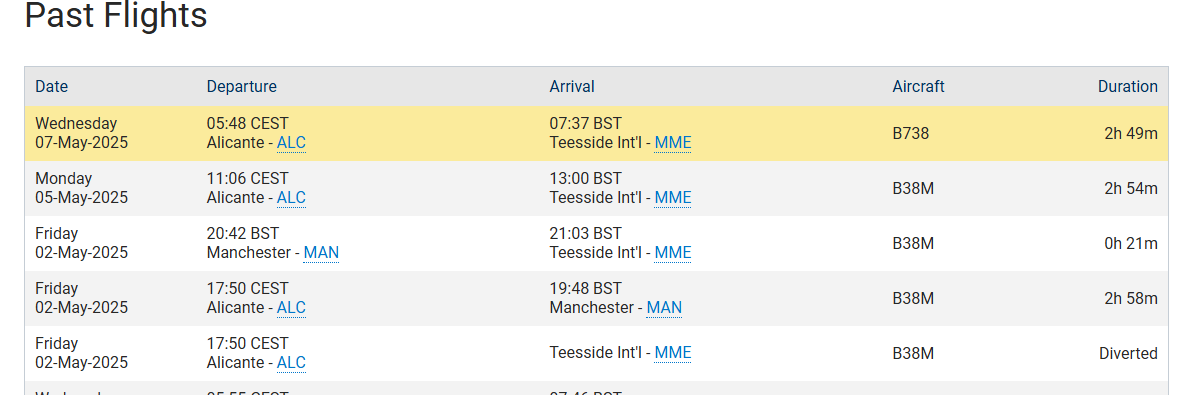
Task: Open ALC link in the Diverted flight row
Action: click(x=291, y=363)
